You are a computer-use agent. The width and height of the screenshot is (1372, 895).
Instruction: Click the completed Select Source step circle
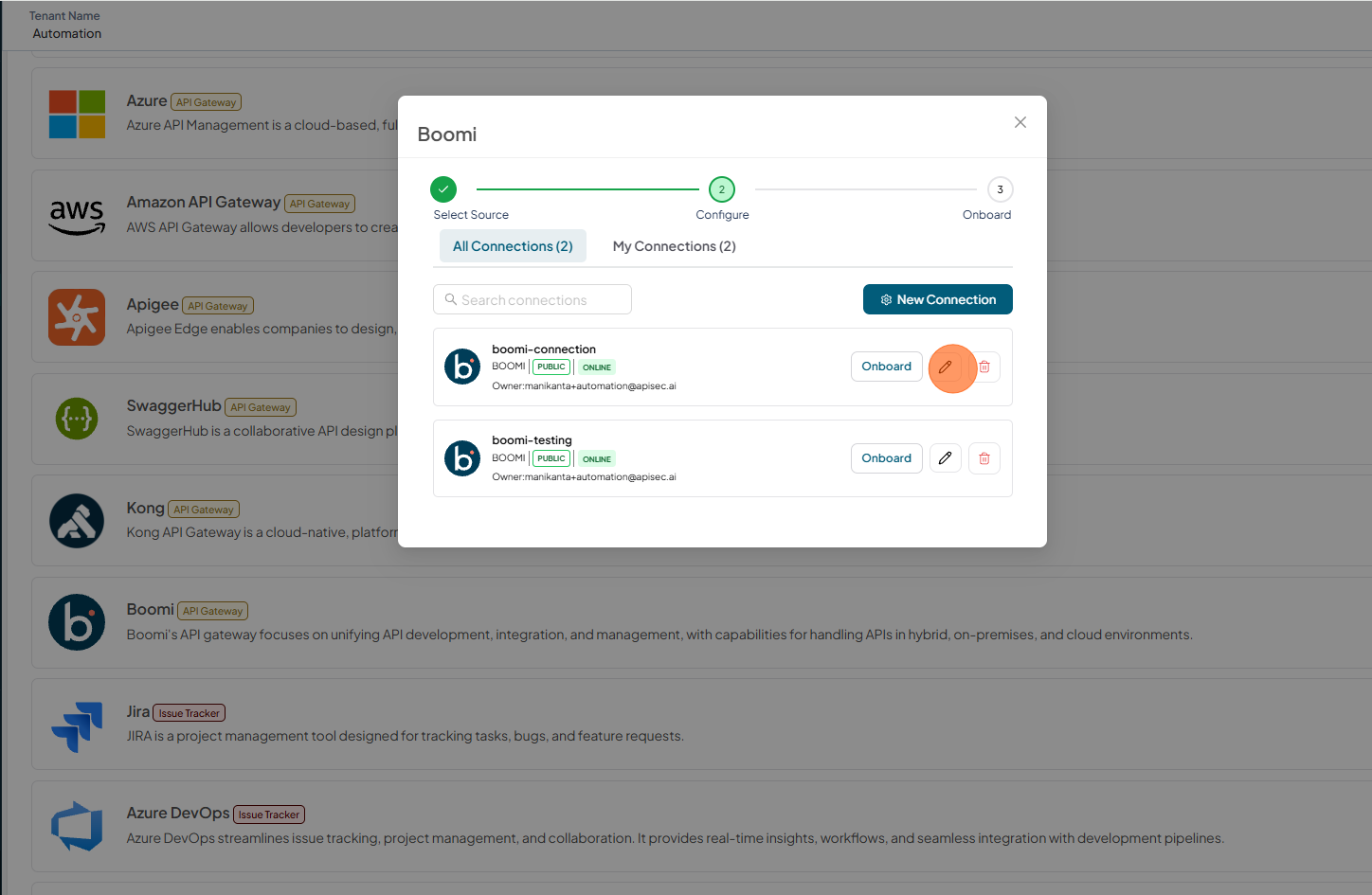[x=443, y=189]
